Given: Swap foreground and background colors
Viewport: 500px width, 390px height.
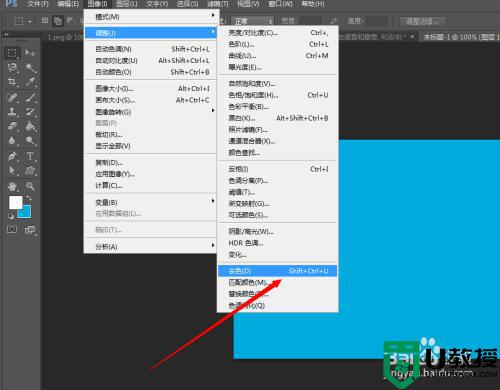Looking at the screenshot, I should click(x=29, y=198).
